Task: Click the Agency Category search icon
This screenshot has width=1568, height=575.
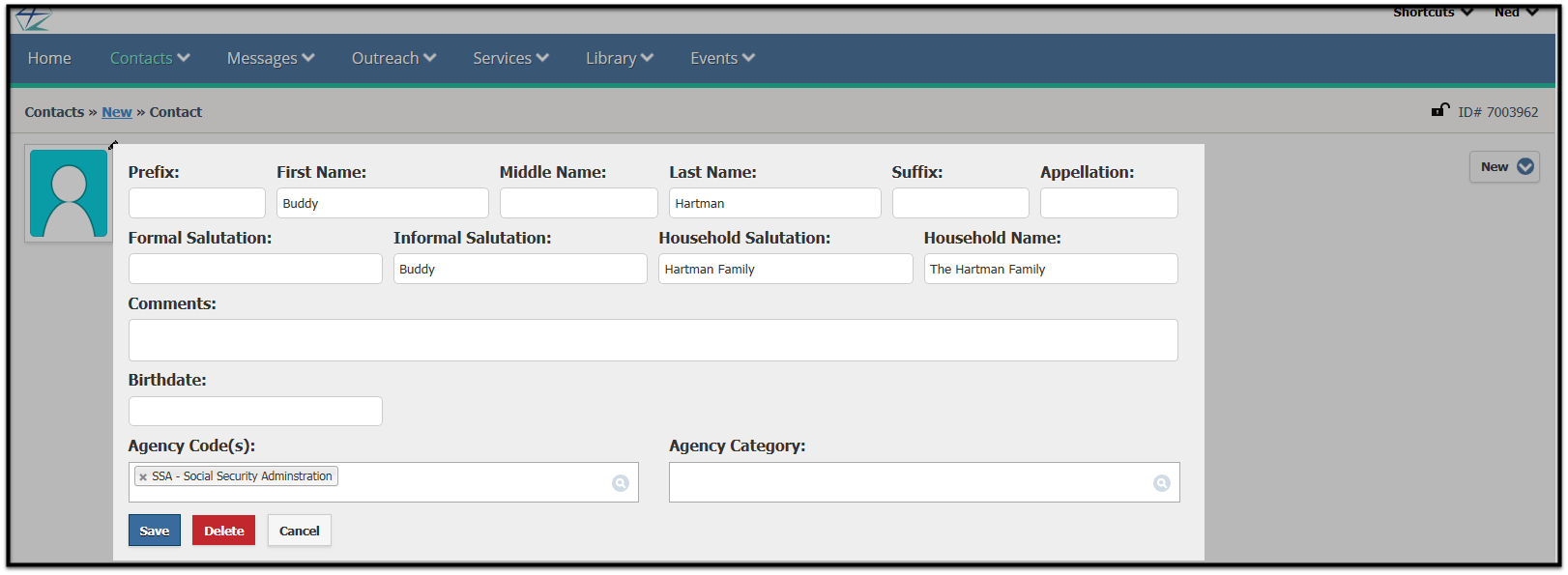Action: point(1162,483)
